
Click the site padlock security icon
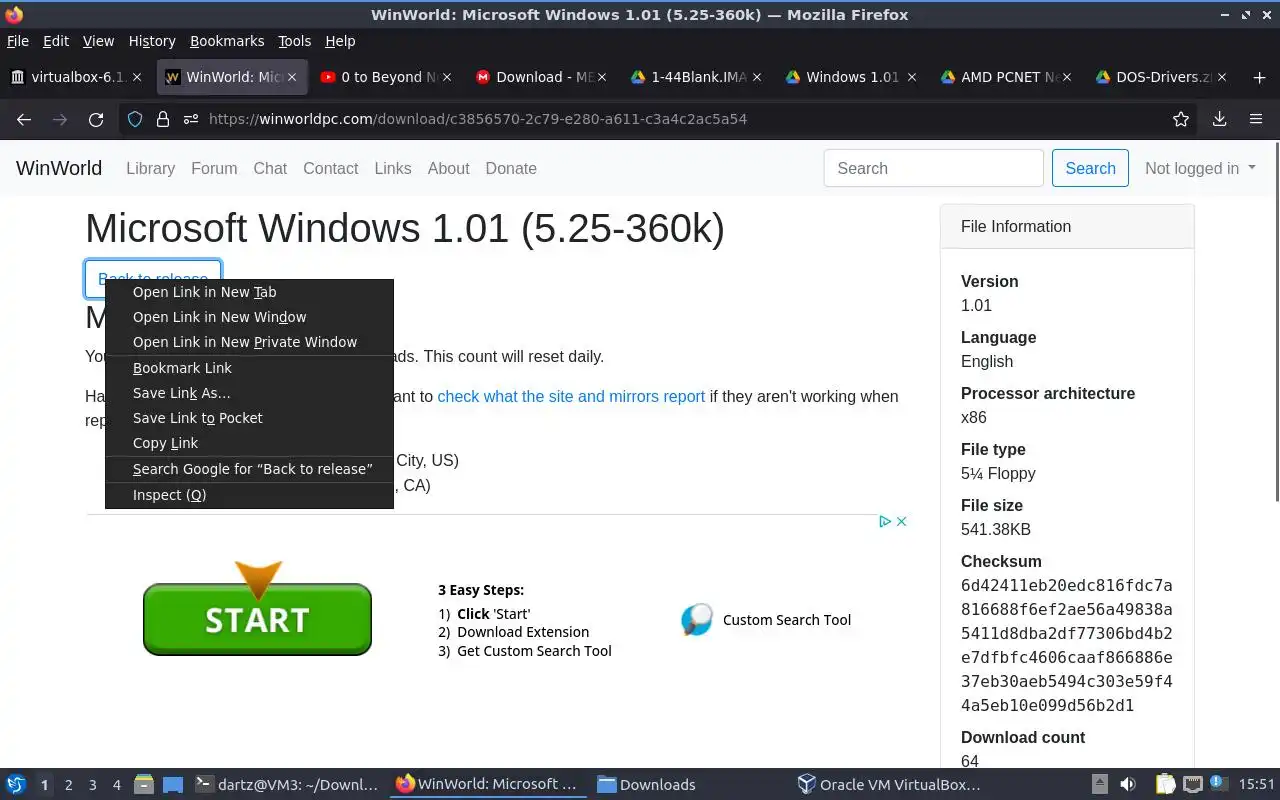(x=163, y=119)
